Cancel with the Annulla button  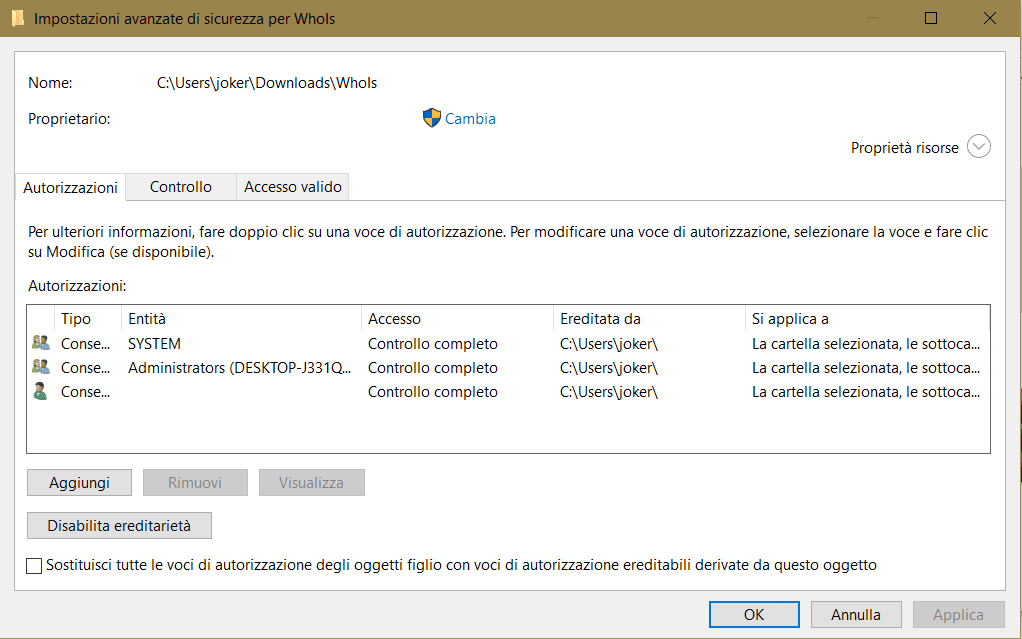[855, 614]
